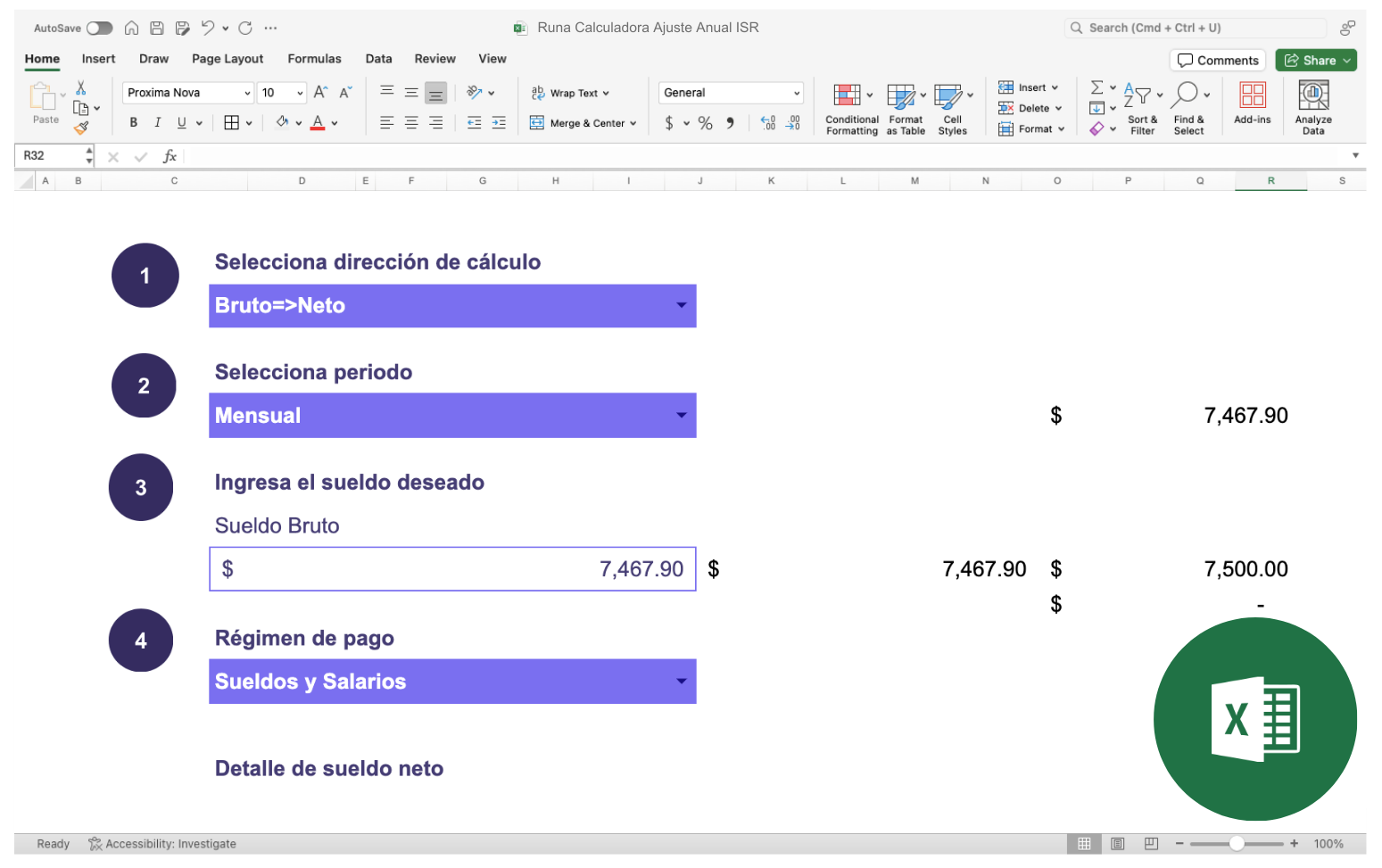Open the General number format dropdown

coord(796,93)
